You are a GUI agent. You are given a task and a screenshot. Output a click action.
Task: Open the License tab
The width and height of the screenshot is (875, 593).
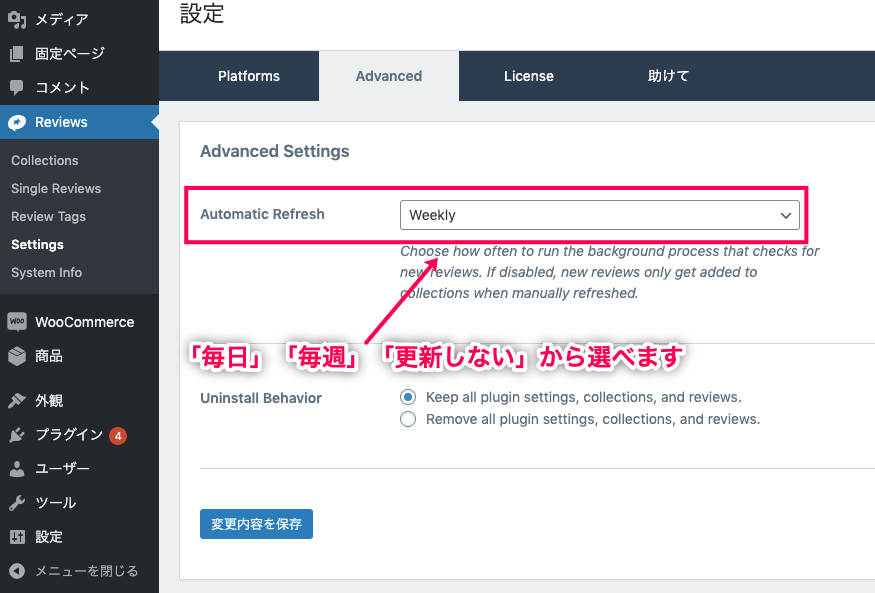coord(528,76)
